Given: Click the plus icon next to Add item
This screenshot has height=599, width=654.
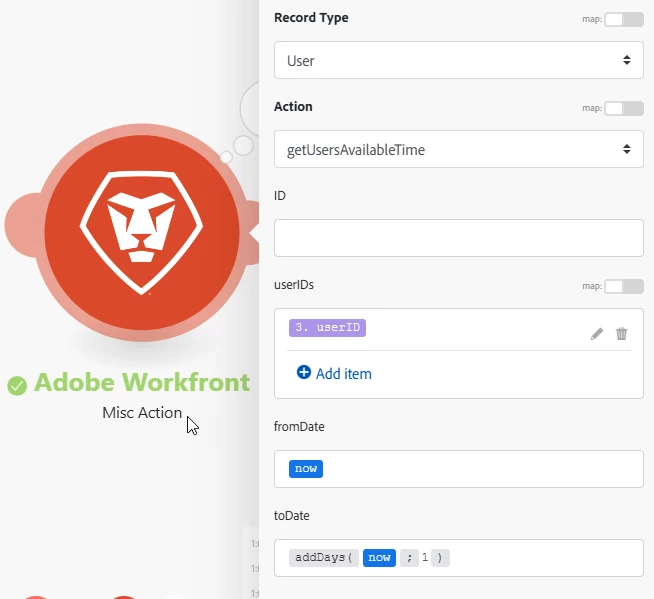Looking at the screenshot, I should [x=304, y=372].
